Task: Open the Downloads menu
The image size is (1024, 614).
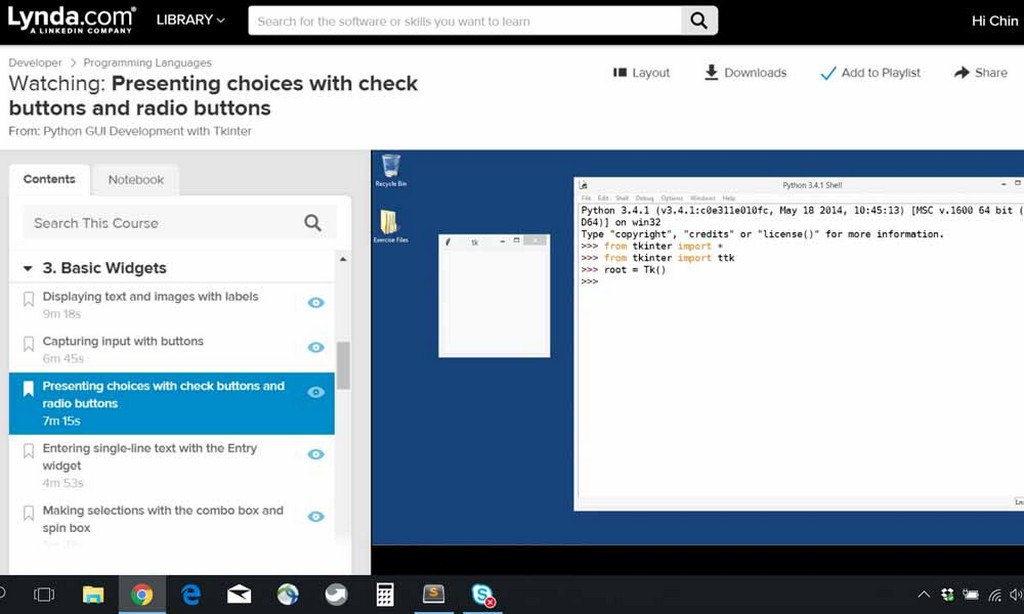Action: (745, 73)
